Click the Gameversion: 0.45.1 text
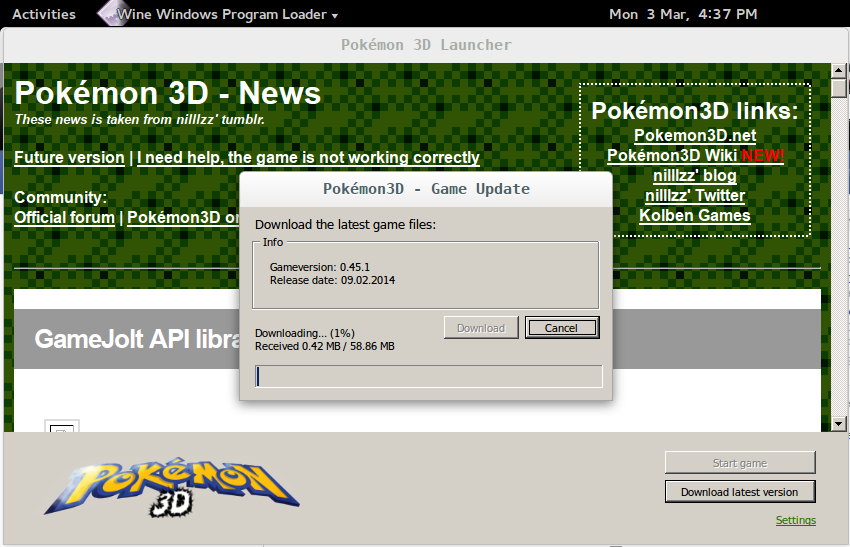The width and height of the screenshot is (850, 547). click(x=320, y=267)
